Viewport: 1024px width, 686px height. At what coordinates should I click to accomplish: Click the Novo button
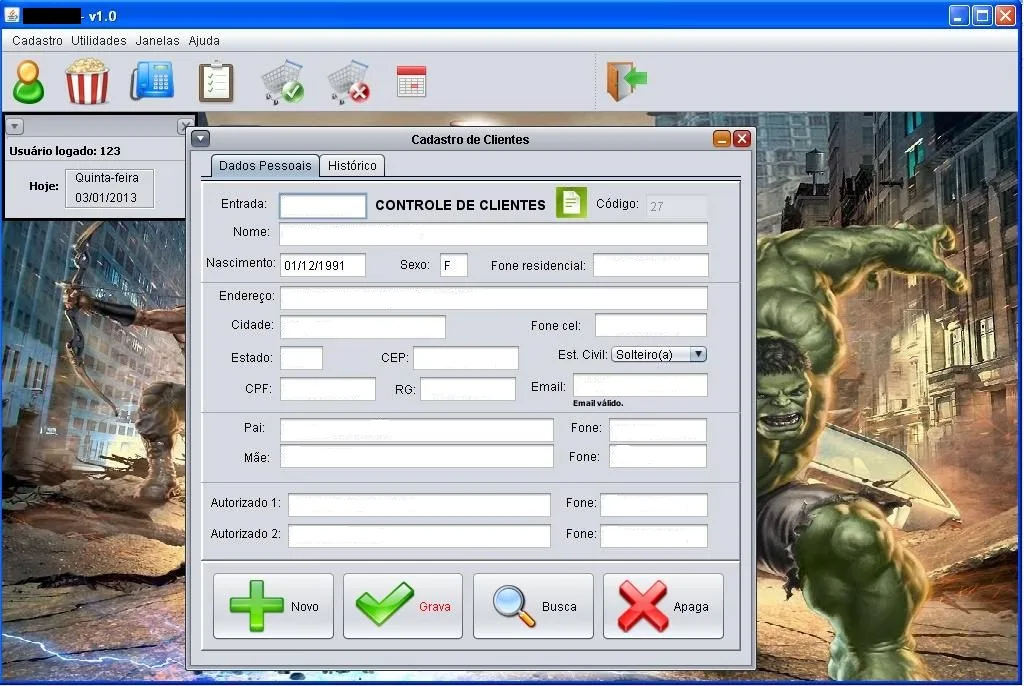pyautogui.click(x=273, y=606)
